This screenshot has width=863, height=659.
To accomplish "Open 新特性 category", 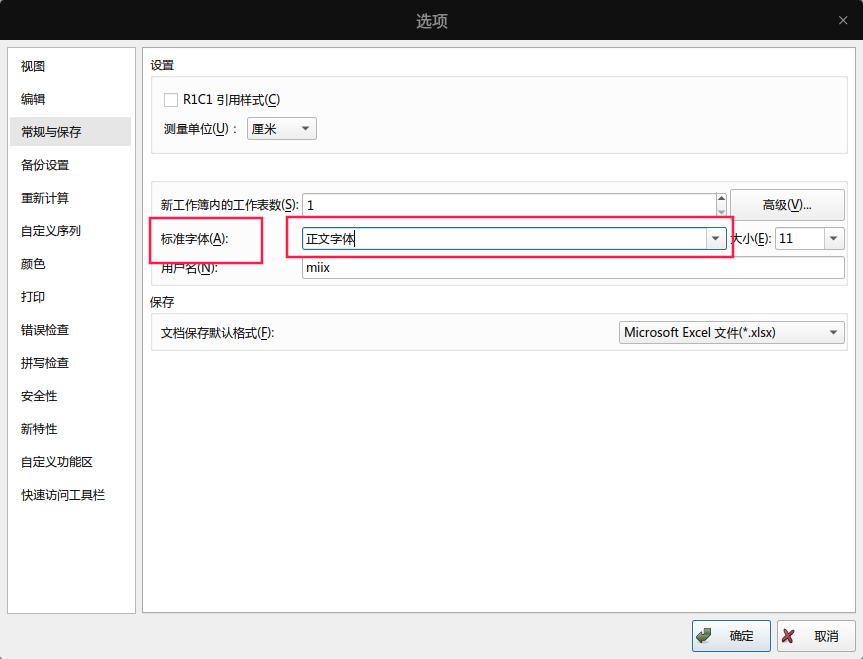I will tap(39, 429).
